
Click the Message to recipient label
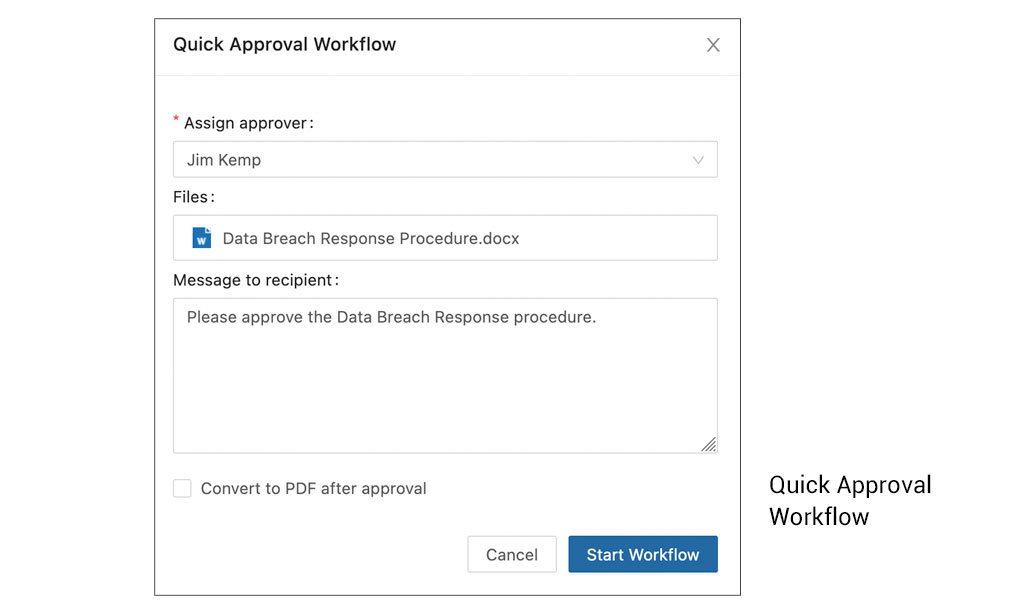(255, 280)
